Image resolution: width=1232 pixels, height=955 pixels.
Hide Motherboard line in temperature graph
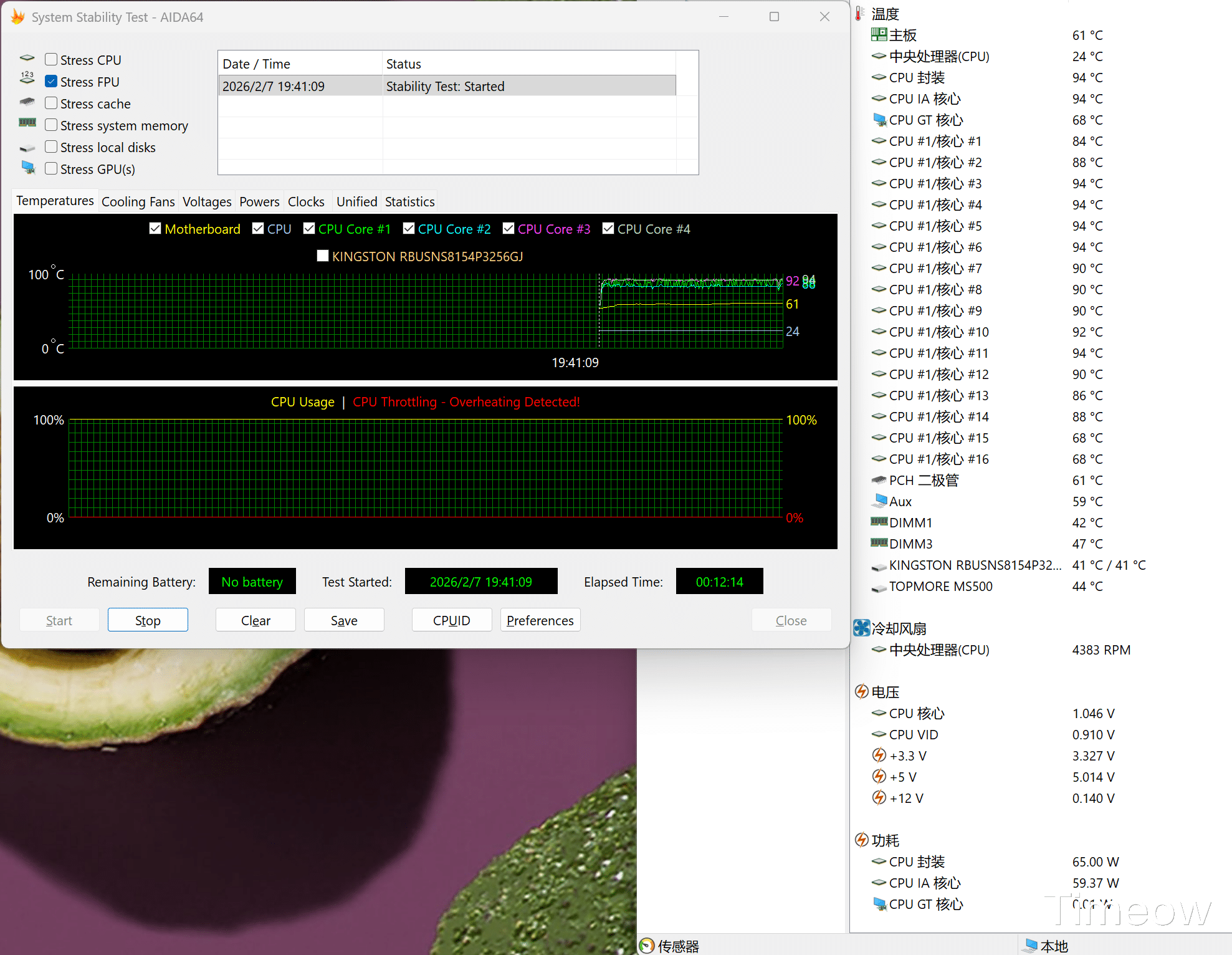click(155, 229)
